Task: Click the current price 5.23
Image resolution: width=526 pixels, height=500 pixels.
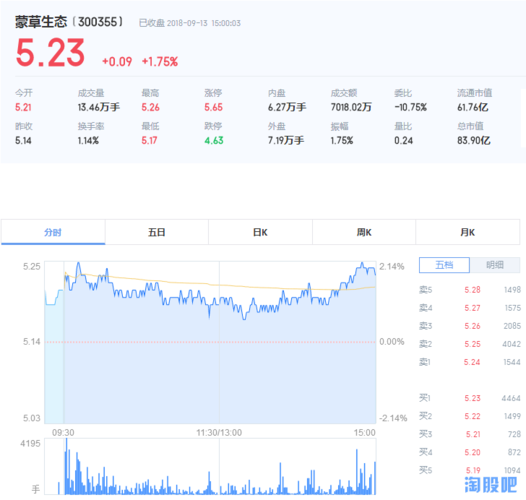Action: 50,53
